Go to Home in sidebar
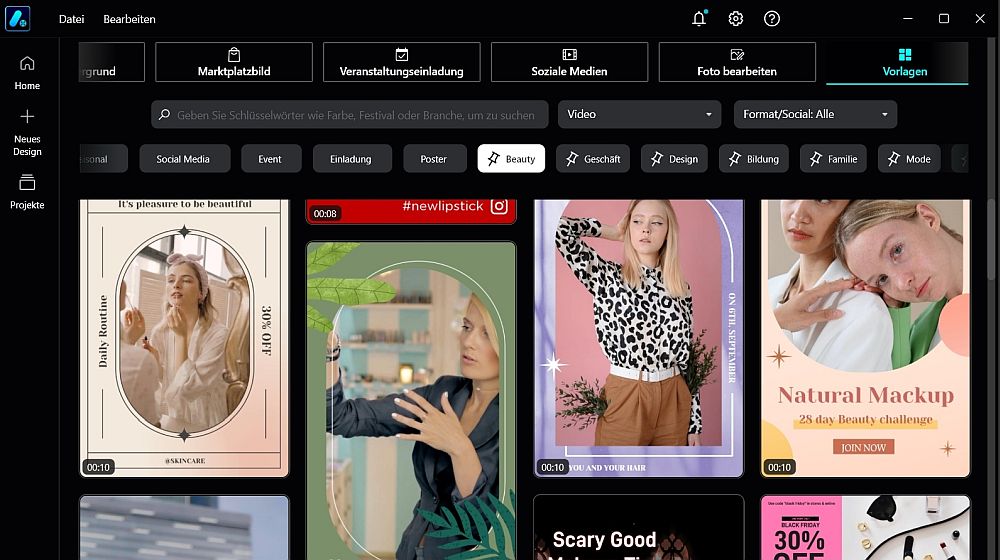 coord(27,73)
